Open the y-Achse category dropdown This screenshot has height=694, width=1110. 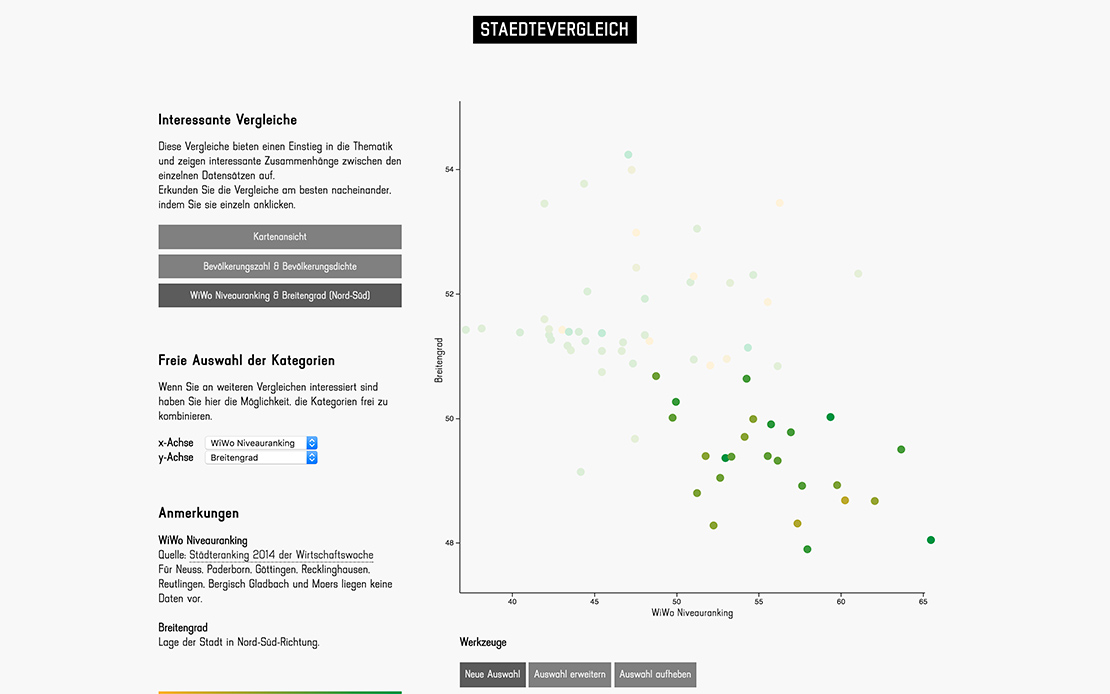coord(261,458)
